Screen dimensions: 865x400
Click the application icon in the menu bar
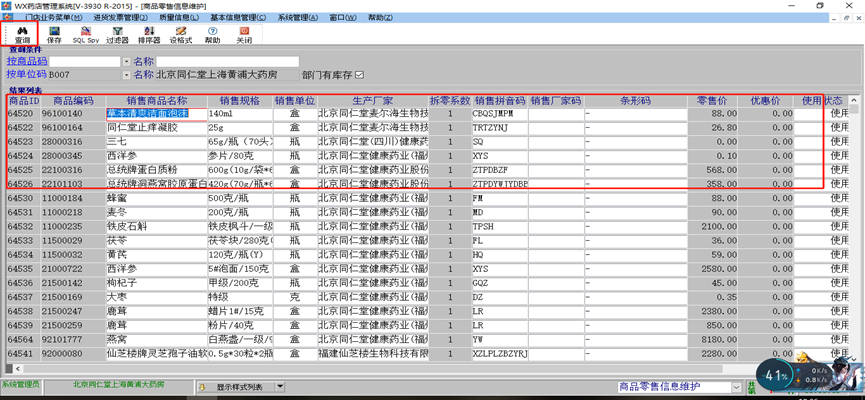pos(7,17)
